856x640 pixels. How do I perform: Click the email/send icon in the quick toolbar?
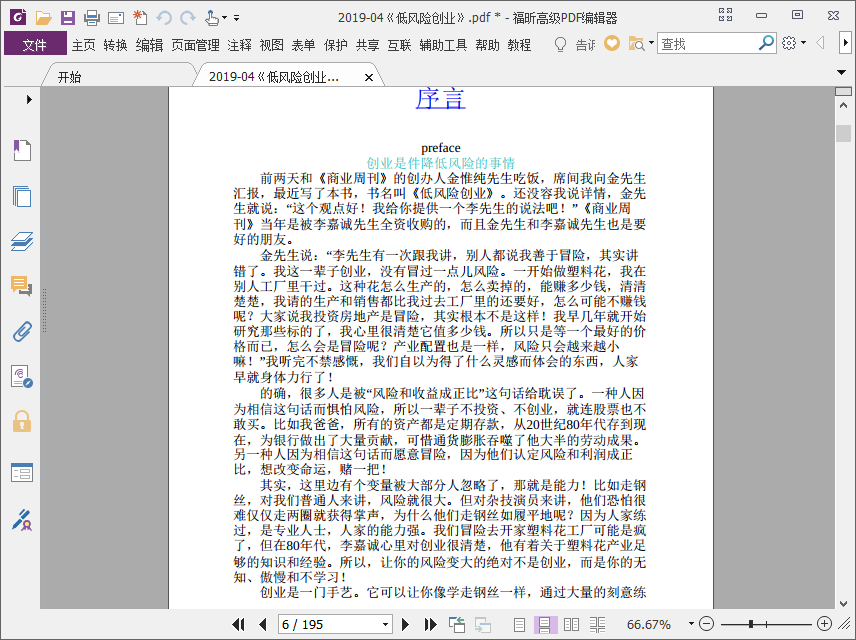(116, 19)
